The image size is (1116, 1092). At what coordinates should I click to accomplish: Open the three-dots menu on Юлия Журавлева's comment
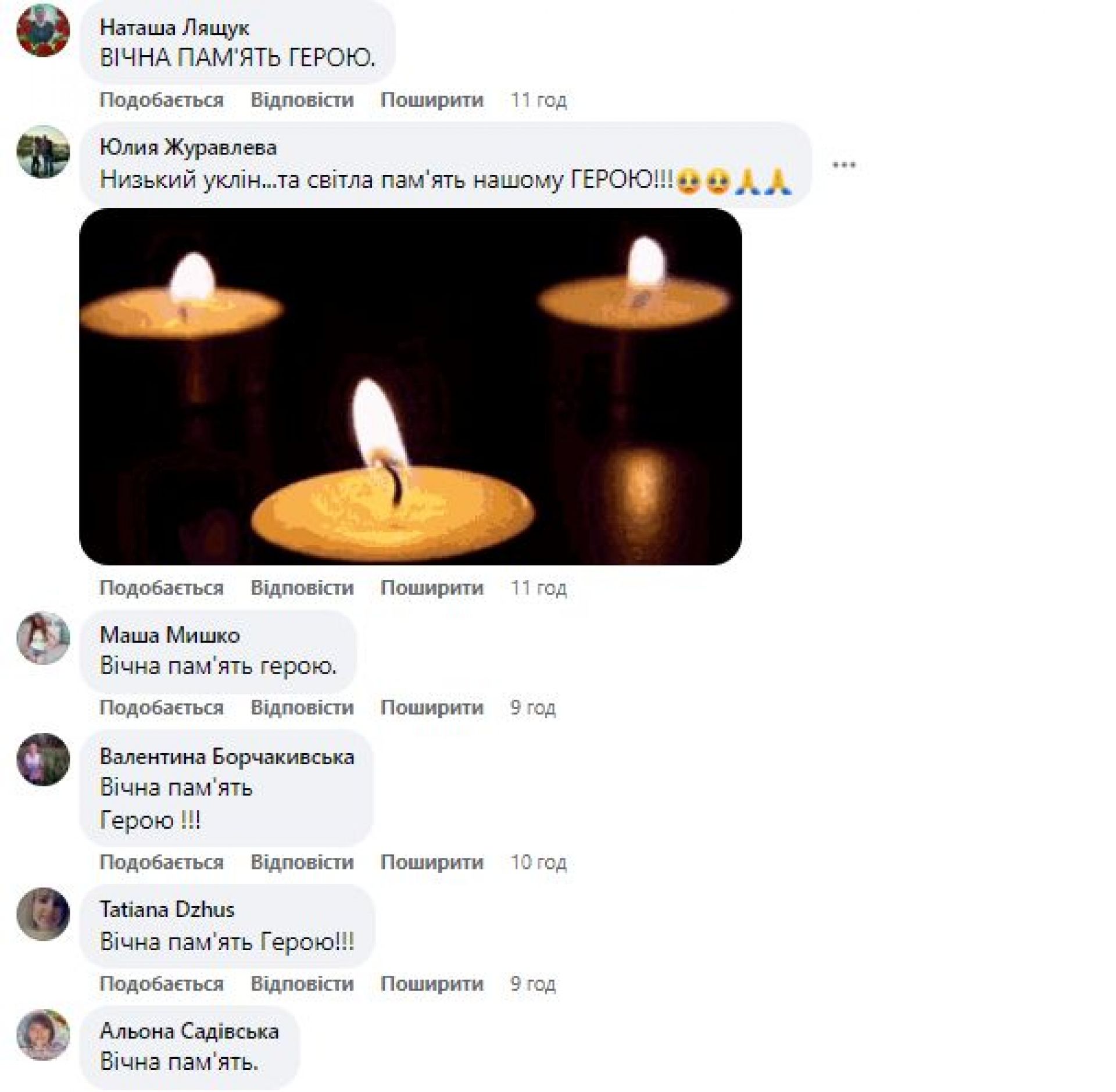pos(844,165)
